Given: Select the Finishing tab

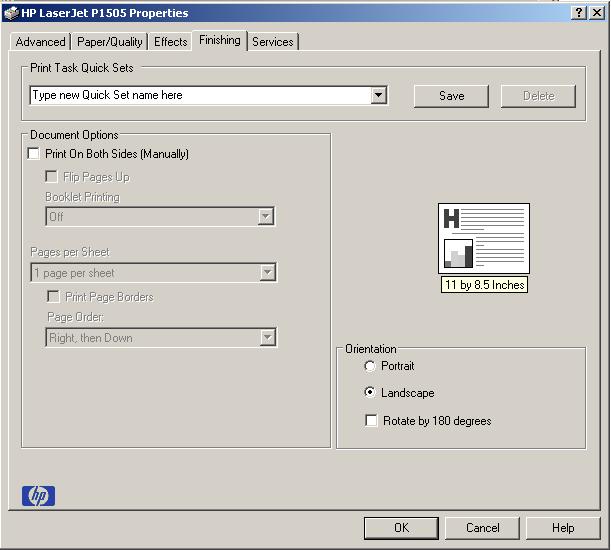Looking at the screenshot, I should coord(219,40).
